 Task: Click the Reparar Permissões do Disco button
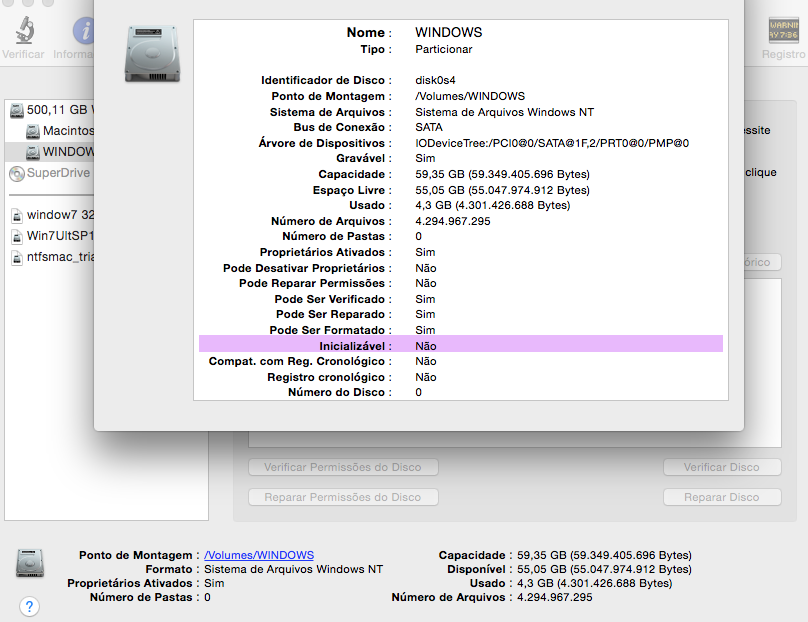pos(343,497)
